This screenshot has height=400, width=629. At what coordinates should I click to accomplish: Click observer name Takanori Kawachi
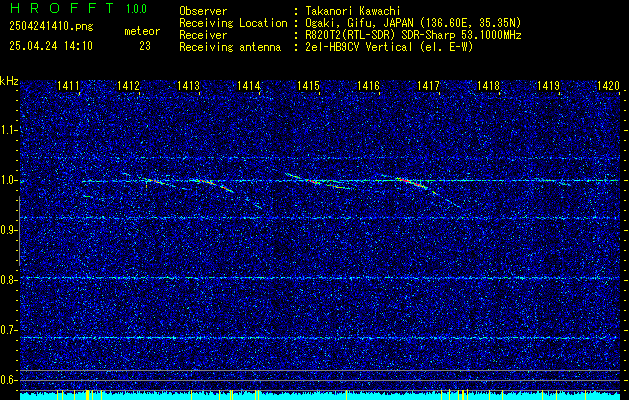coord(353,11)
